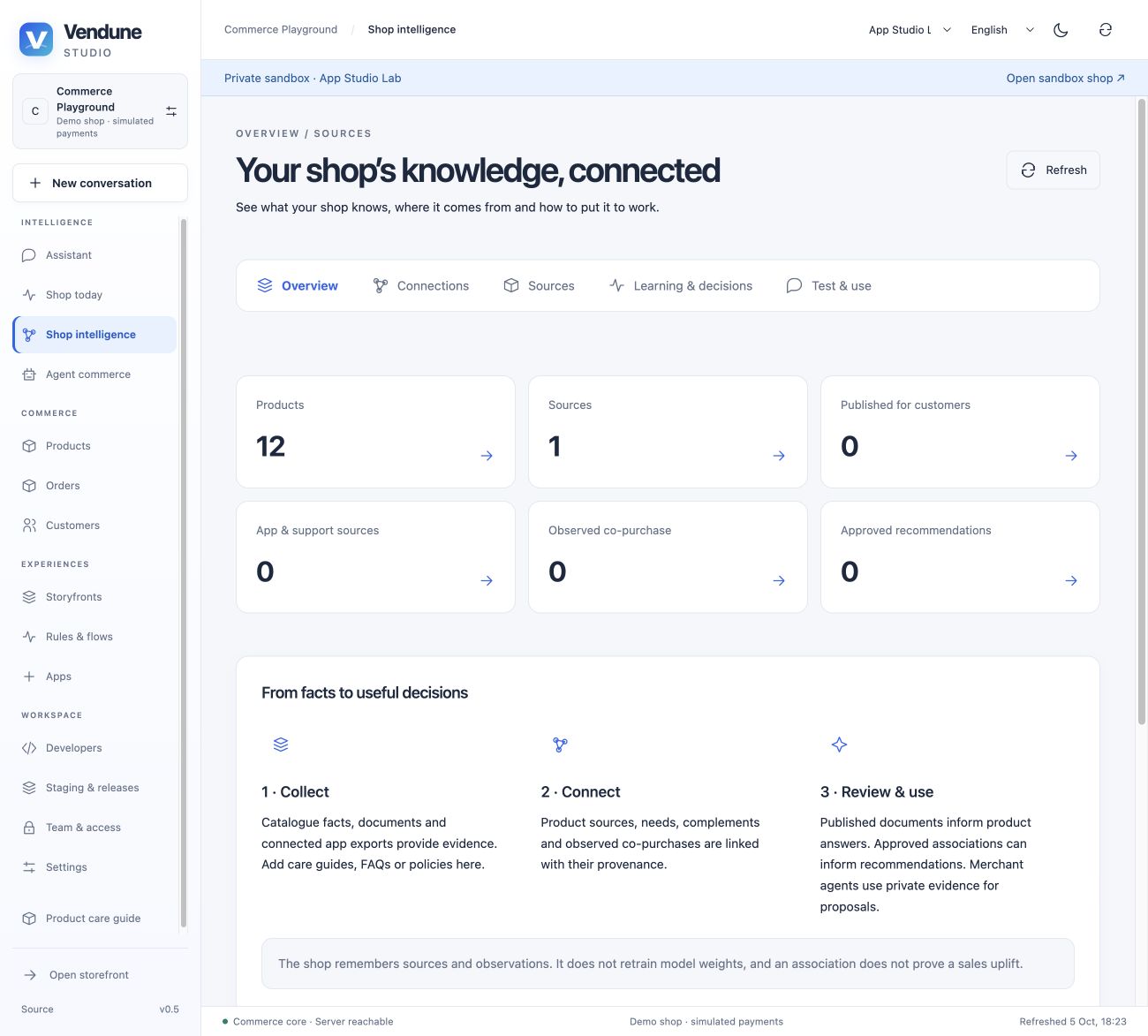Viewport: 1148px width, 1036px height.
Task: Open Staging & releases in sidebar
Action: pos(94,788)
